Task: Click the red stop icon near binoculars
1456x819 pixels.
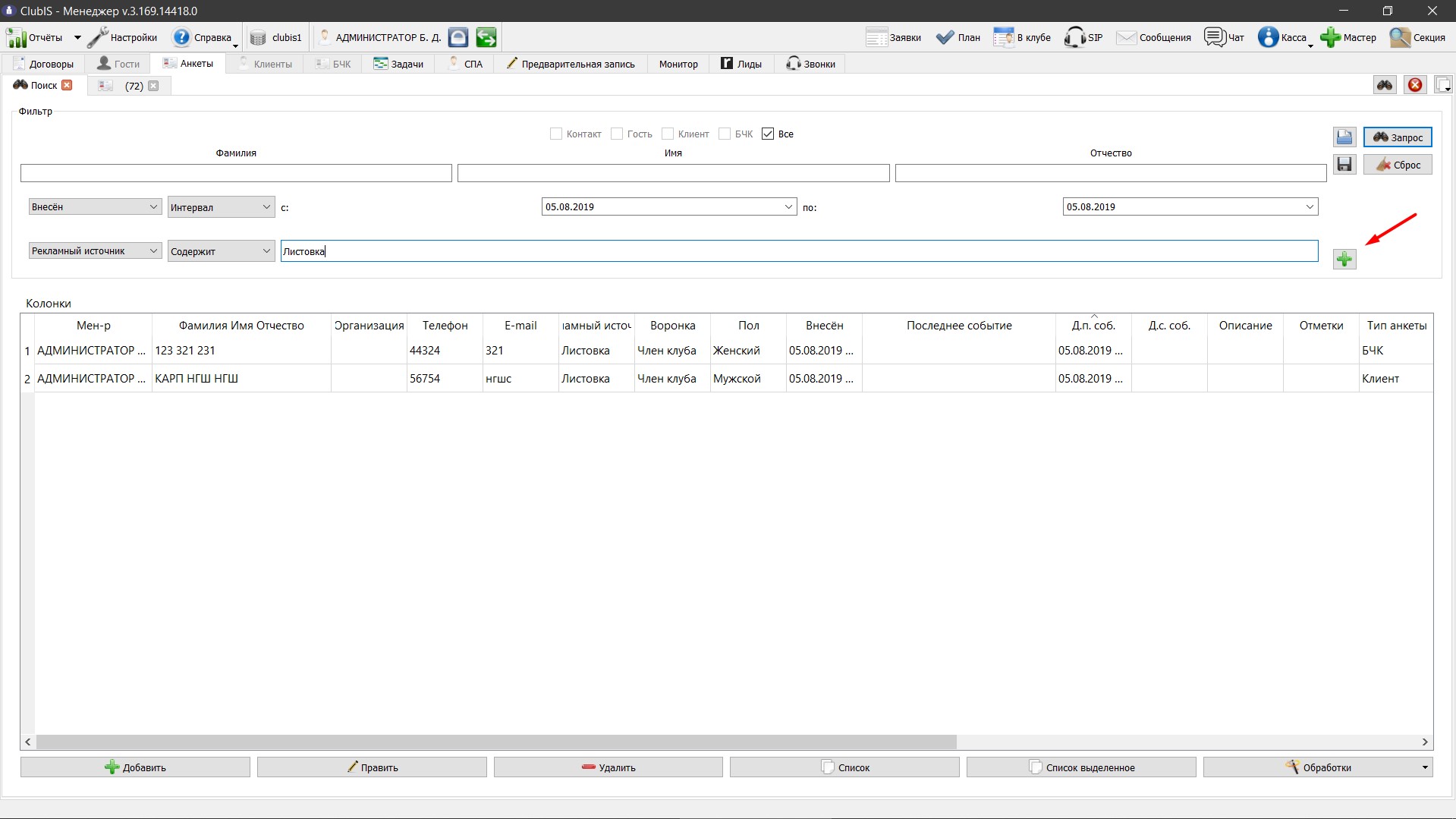Action: pyautogui.click(x=1415, y=85)
